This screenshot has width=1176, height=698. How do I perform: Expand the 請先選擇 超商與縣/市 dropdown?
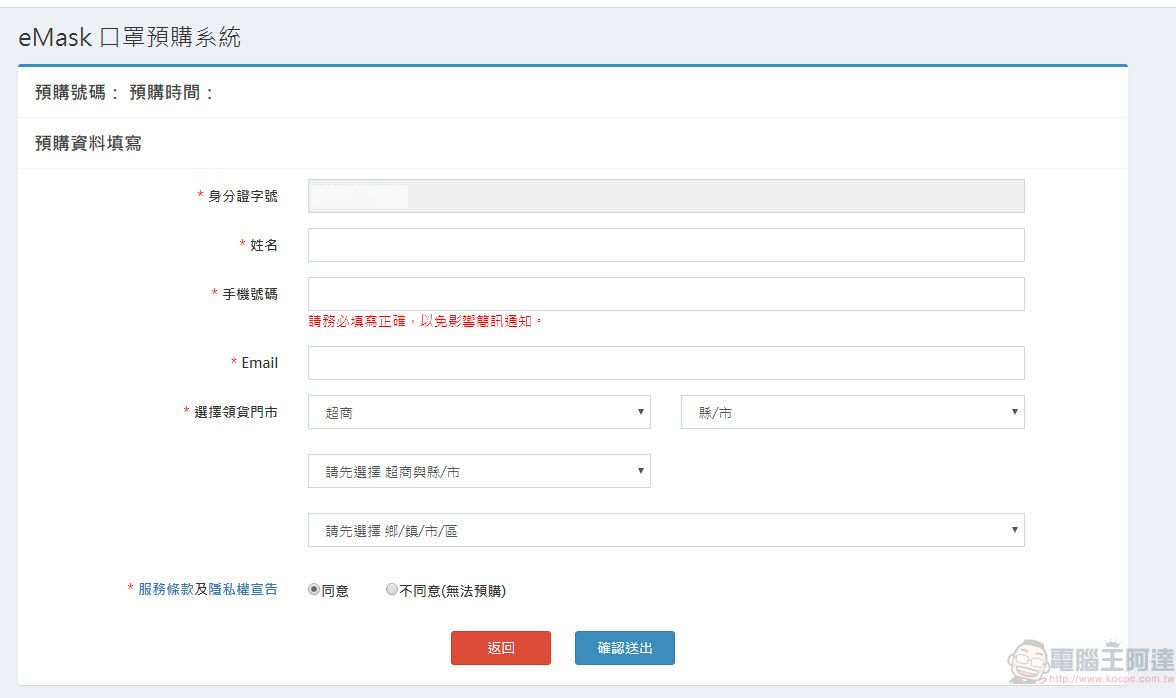point(479,471)
